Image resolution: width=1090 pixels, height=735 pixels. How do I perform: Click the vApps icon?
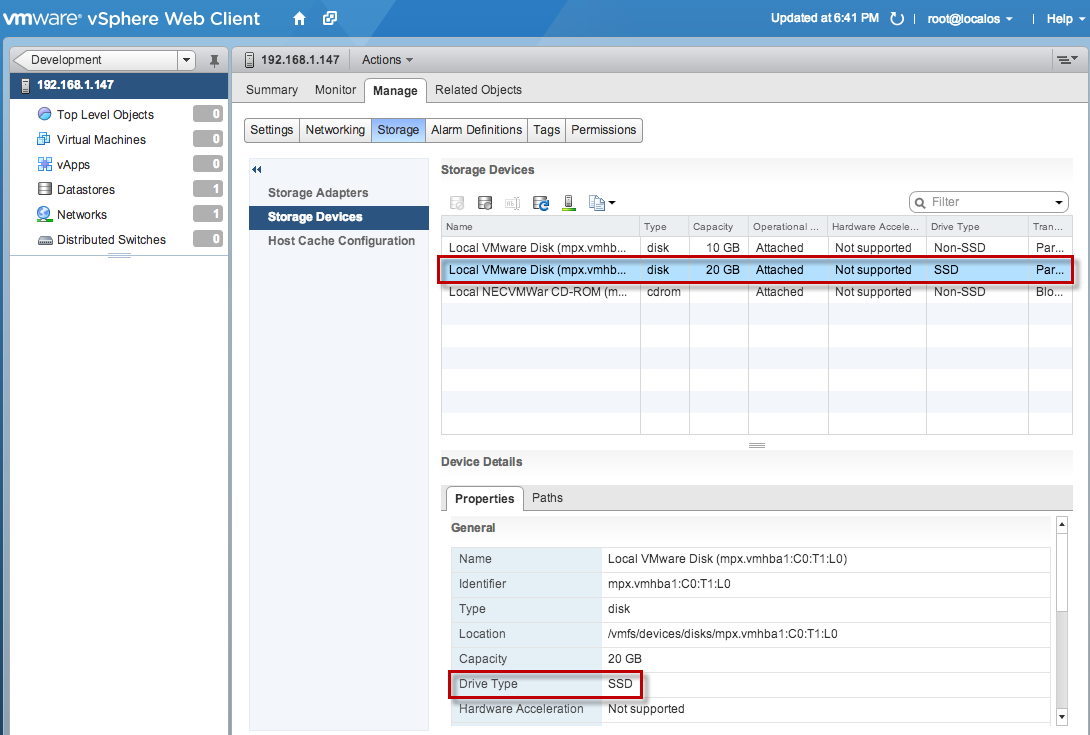(x=44, y=164)
